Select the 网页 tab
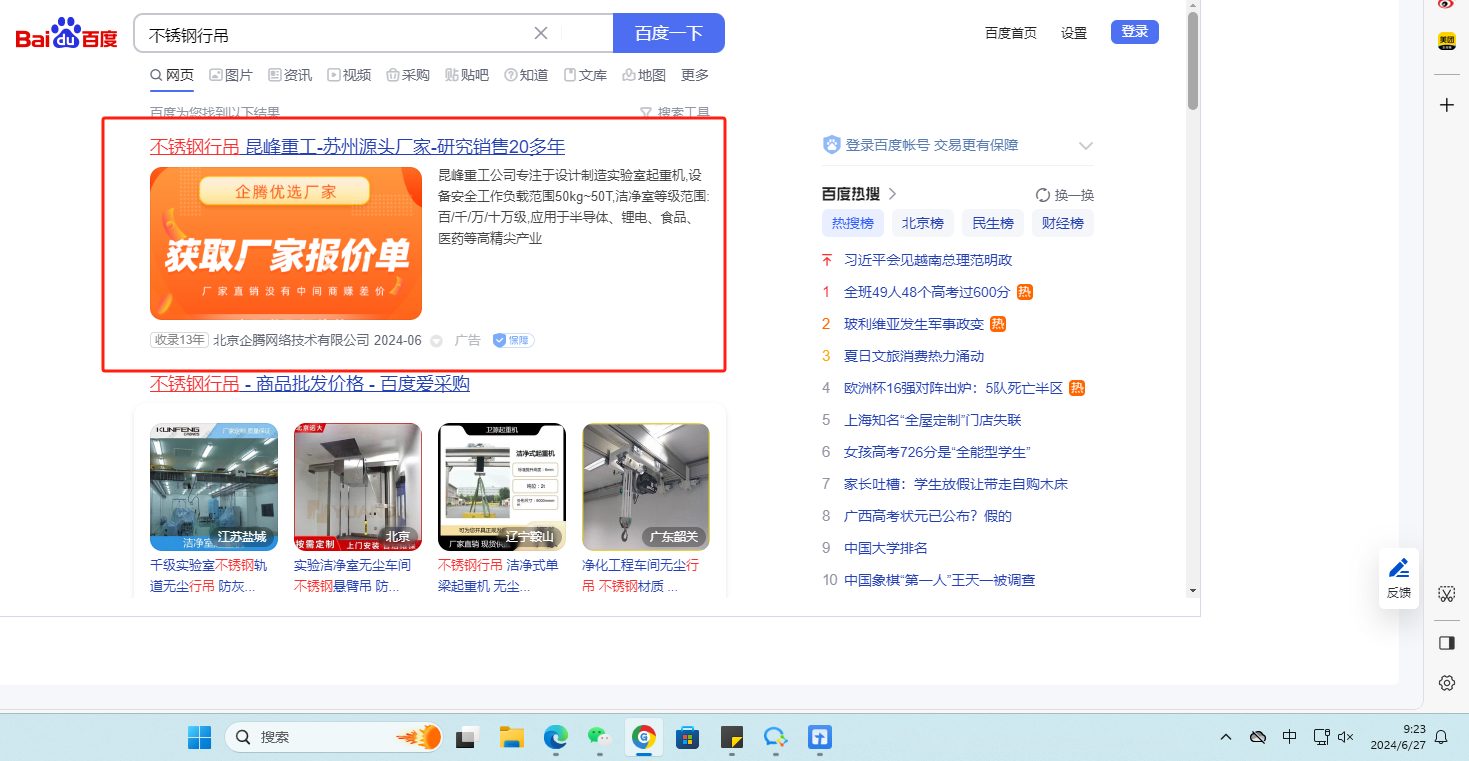The width and height of the screenshot is (1469, 761). 172,75
